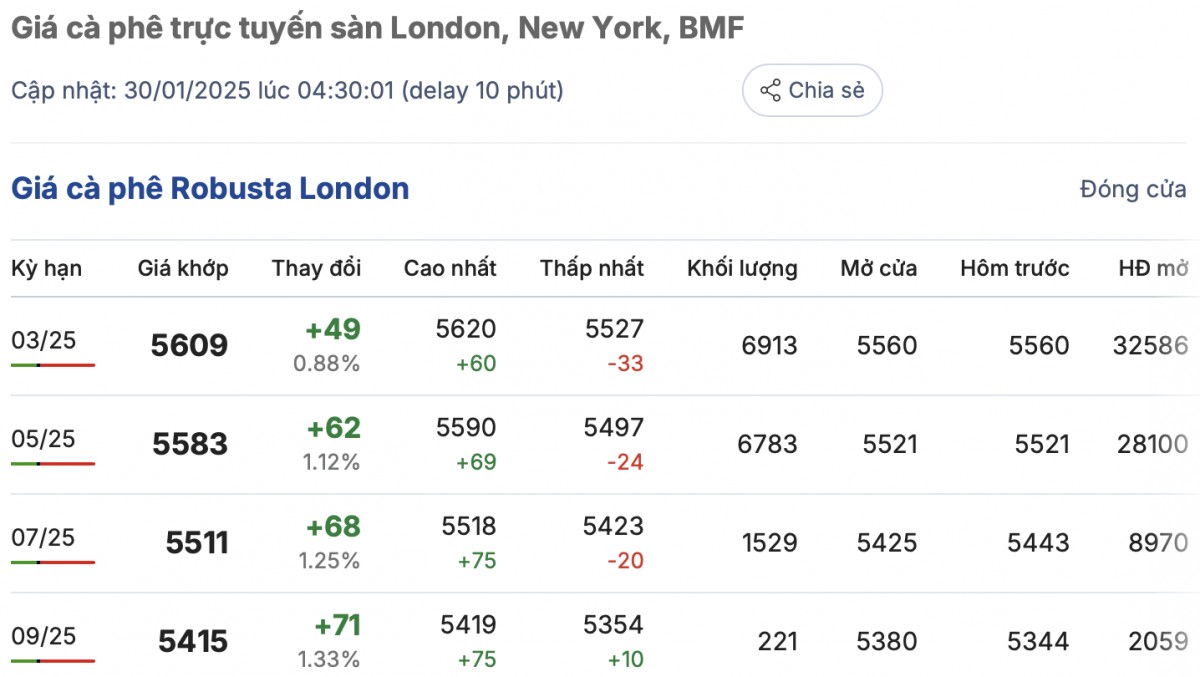Click the Thấp nhất column header
Viewport: 1200px width, 677px height.
592,268
